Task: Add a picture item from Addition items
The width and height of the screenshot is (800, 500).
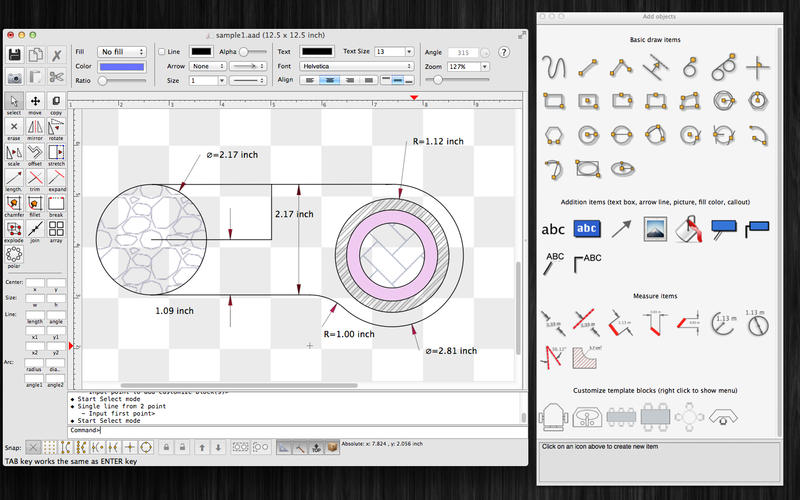Action: 656,228
